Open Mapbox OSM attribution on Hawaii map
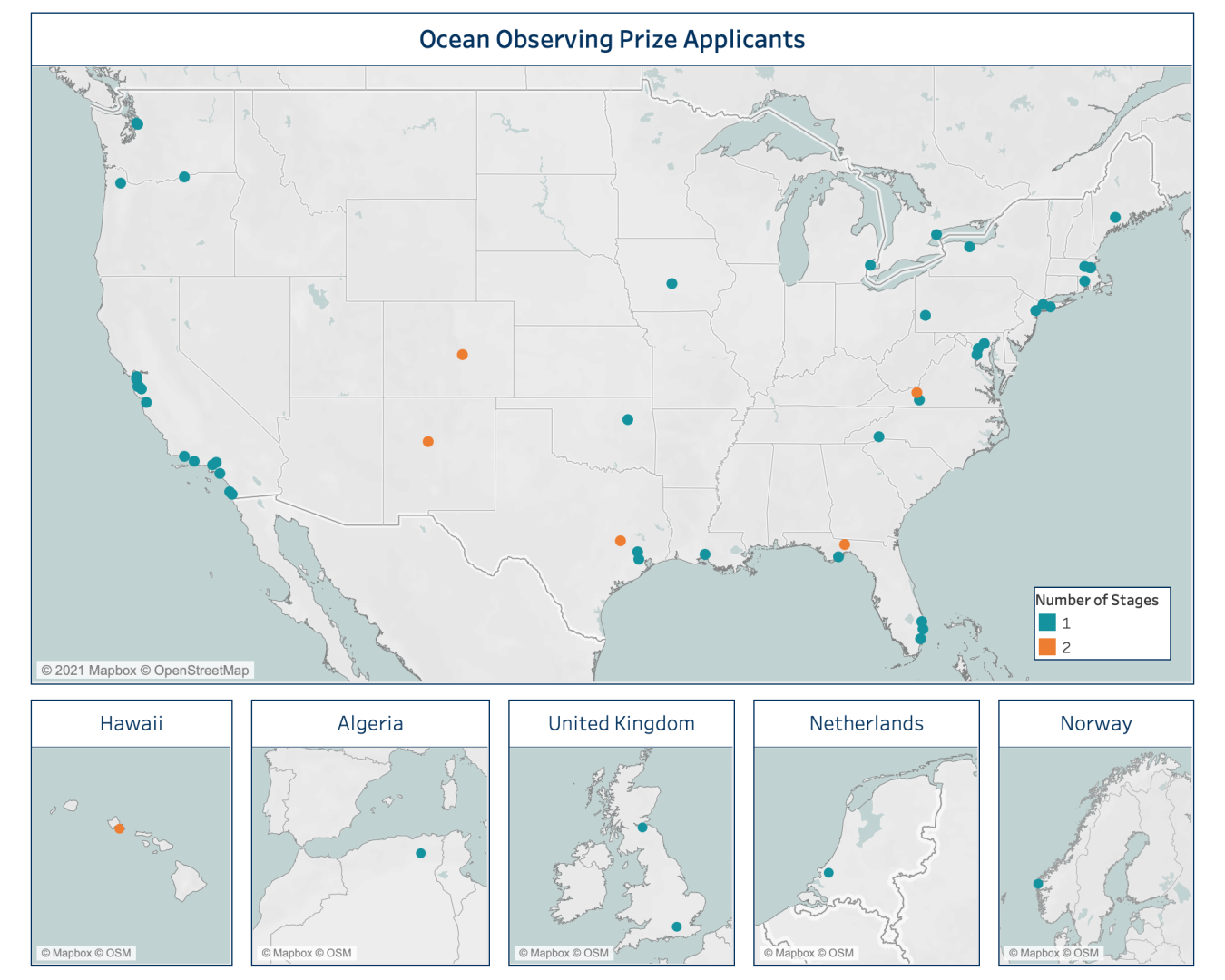The width and height of the screenshot is (1225, 980). (x=86, y=953)
